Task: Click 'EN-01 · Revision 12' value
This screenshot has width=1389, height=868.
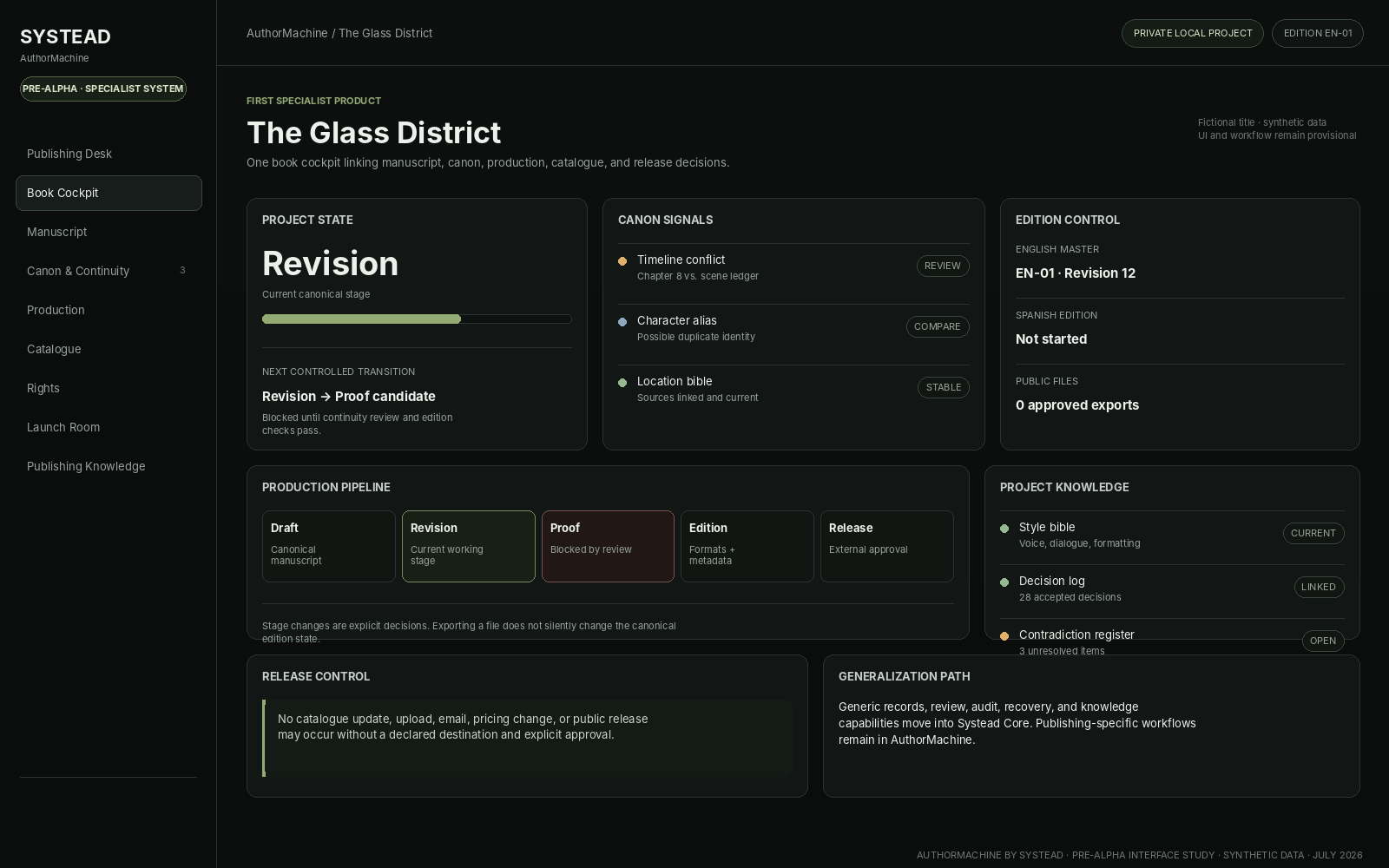Action: coord(1076,273)
